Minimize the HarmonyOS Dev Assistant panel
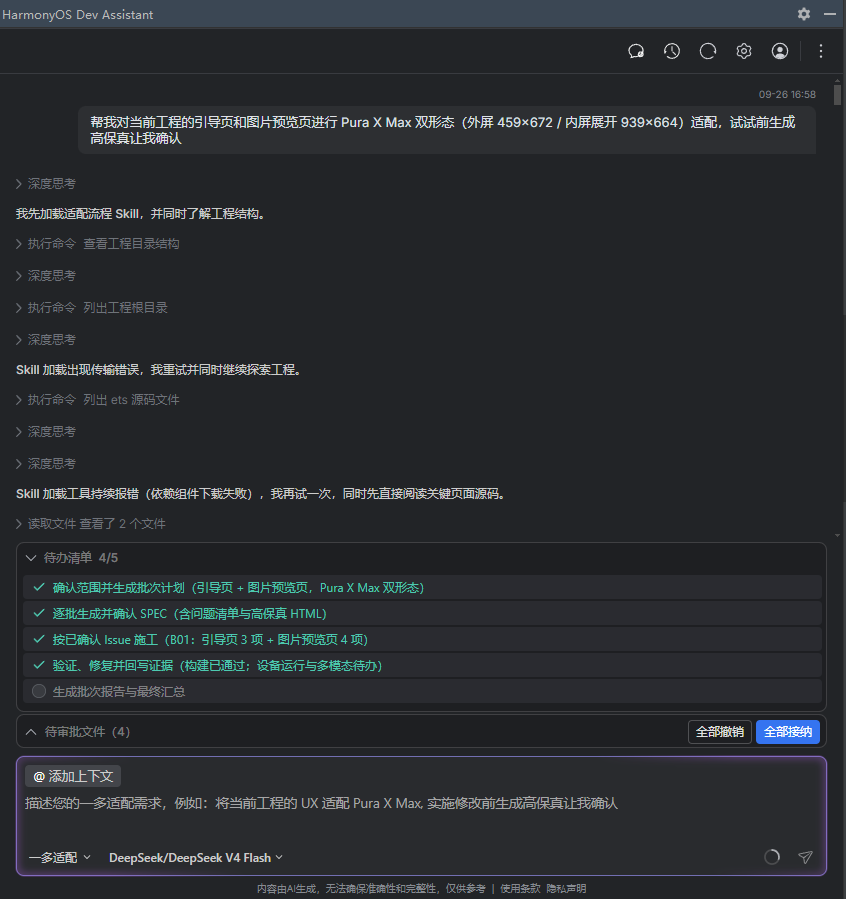Image resolution: width=846 pixels, height=899 pixels. click(x=830, y=14)
